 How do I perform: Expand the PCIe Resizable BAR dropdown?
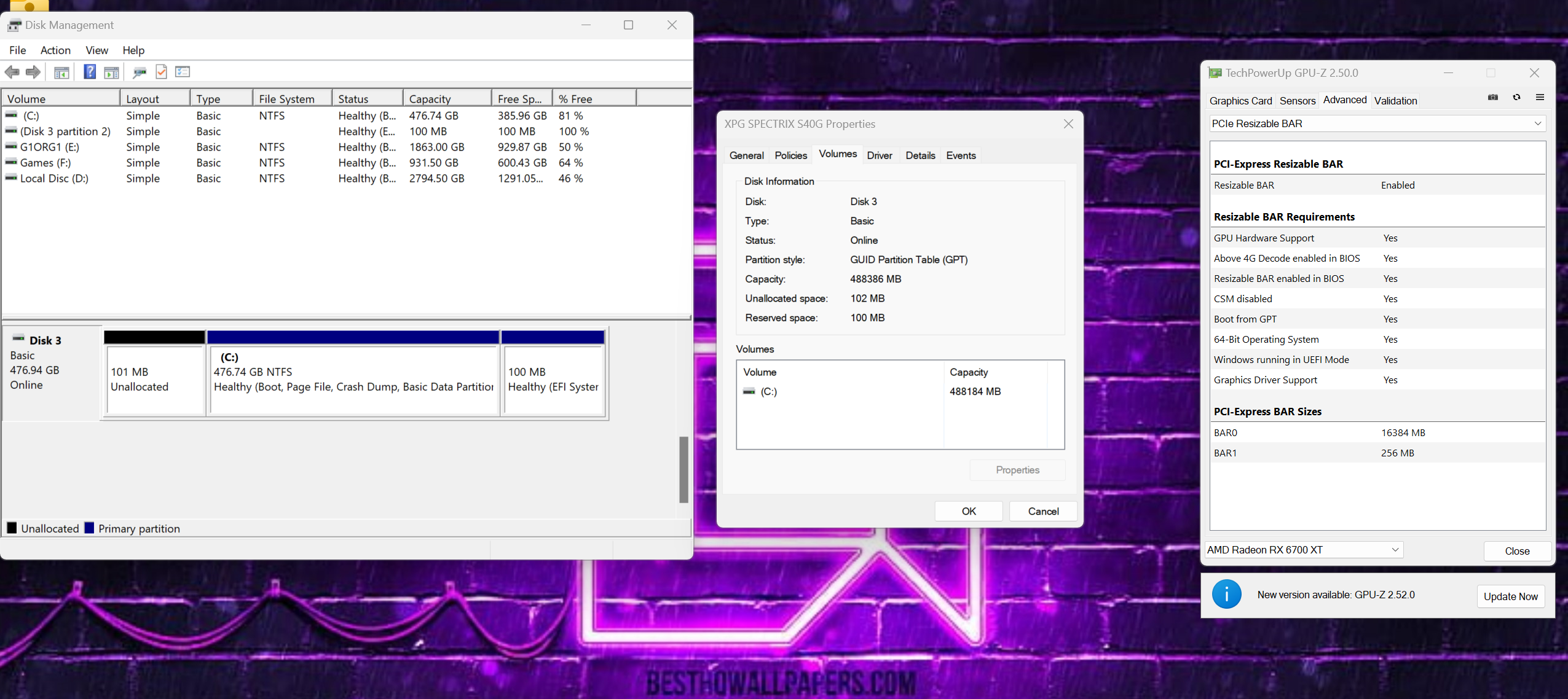[x=1377, y=123]
